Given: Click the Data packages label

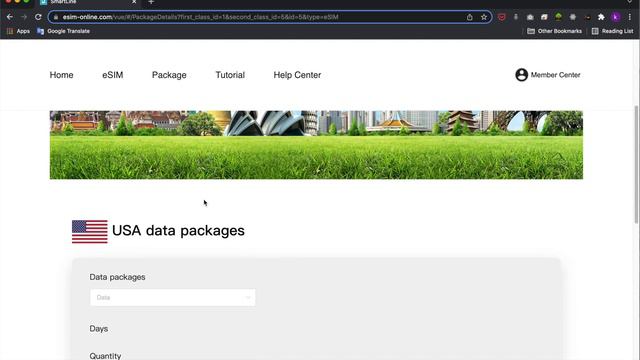Looking at the screenshot, I should [x=118, y=277].
